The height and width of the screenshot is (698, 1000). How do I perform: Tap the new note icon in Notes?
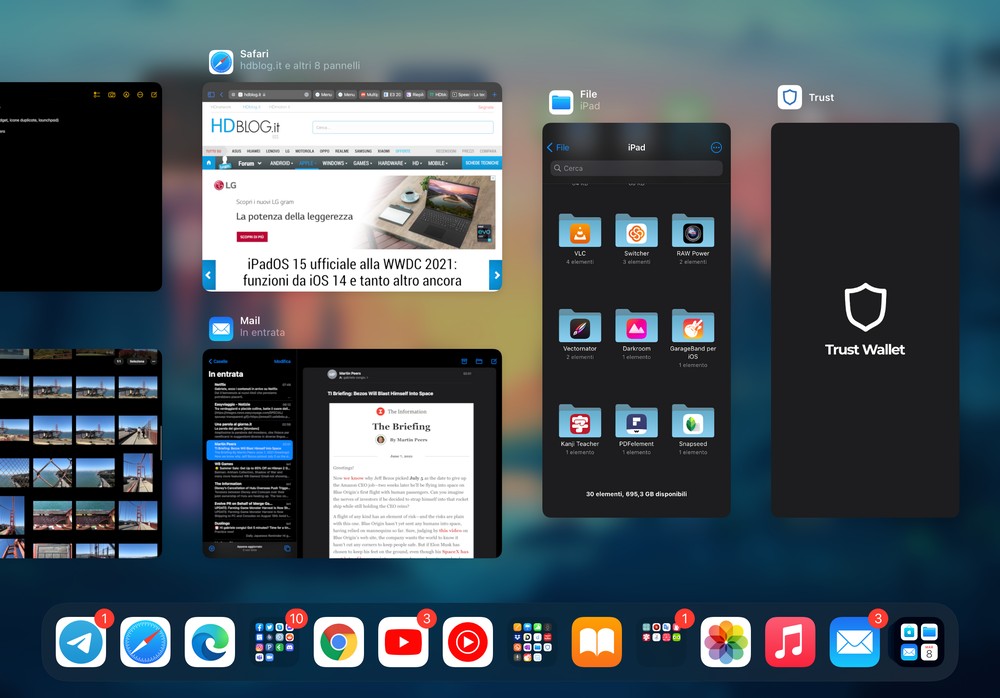[154, 94]
